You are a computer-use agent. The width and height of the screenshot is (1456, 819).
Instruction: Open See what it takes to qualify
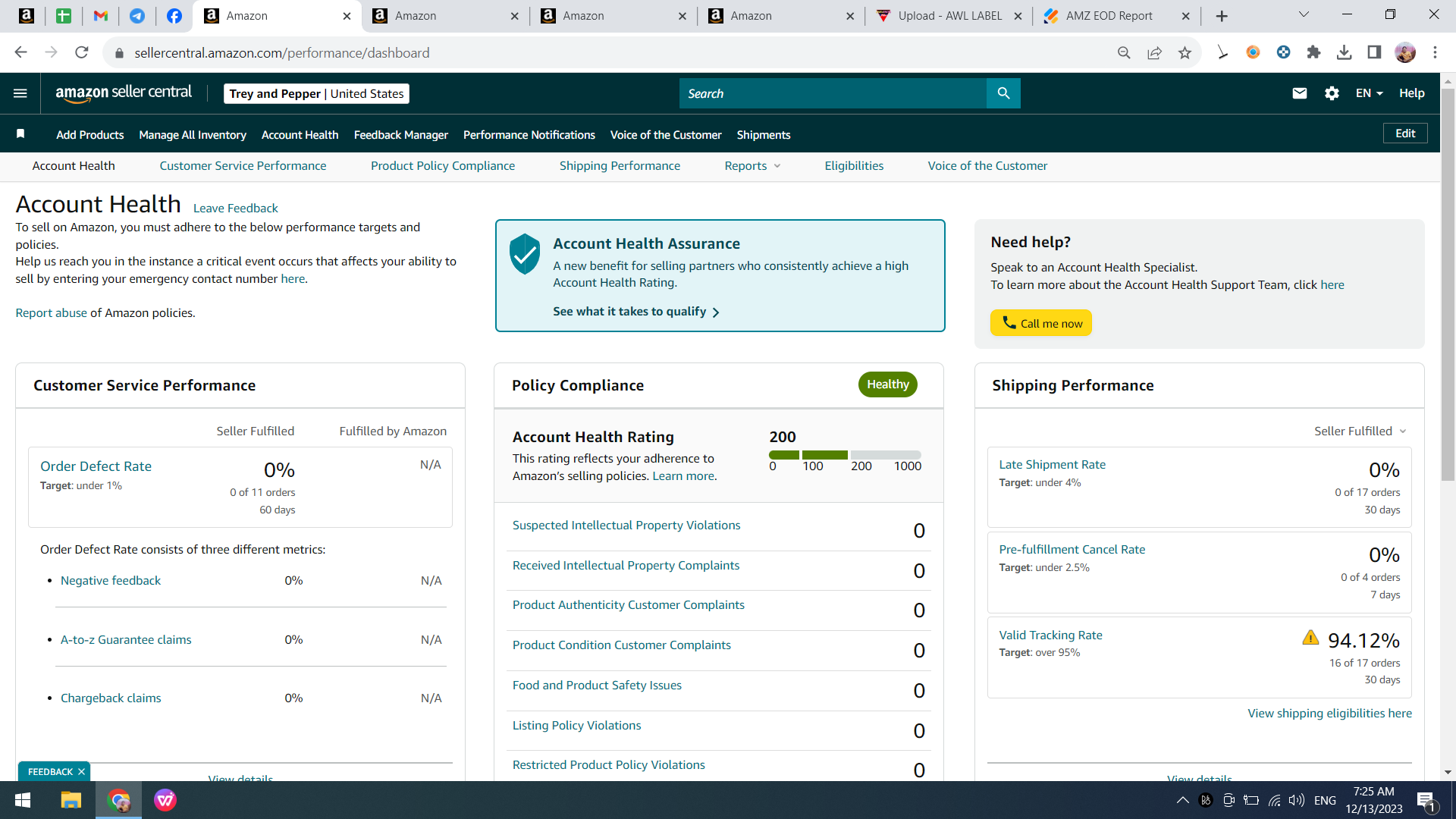[635, 312]
